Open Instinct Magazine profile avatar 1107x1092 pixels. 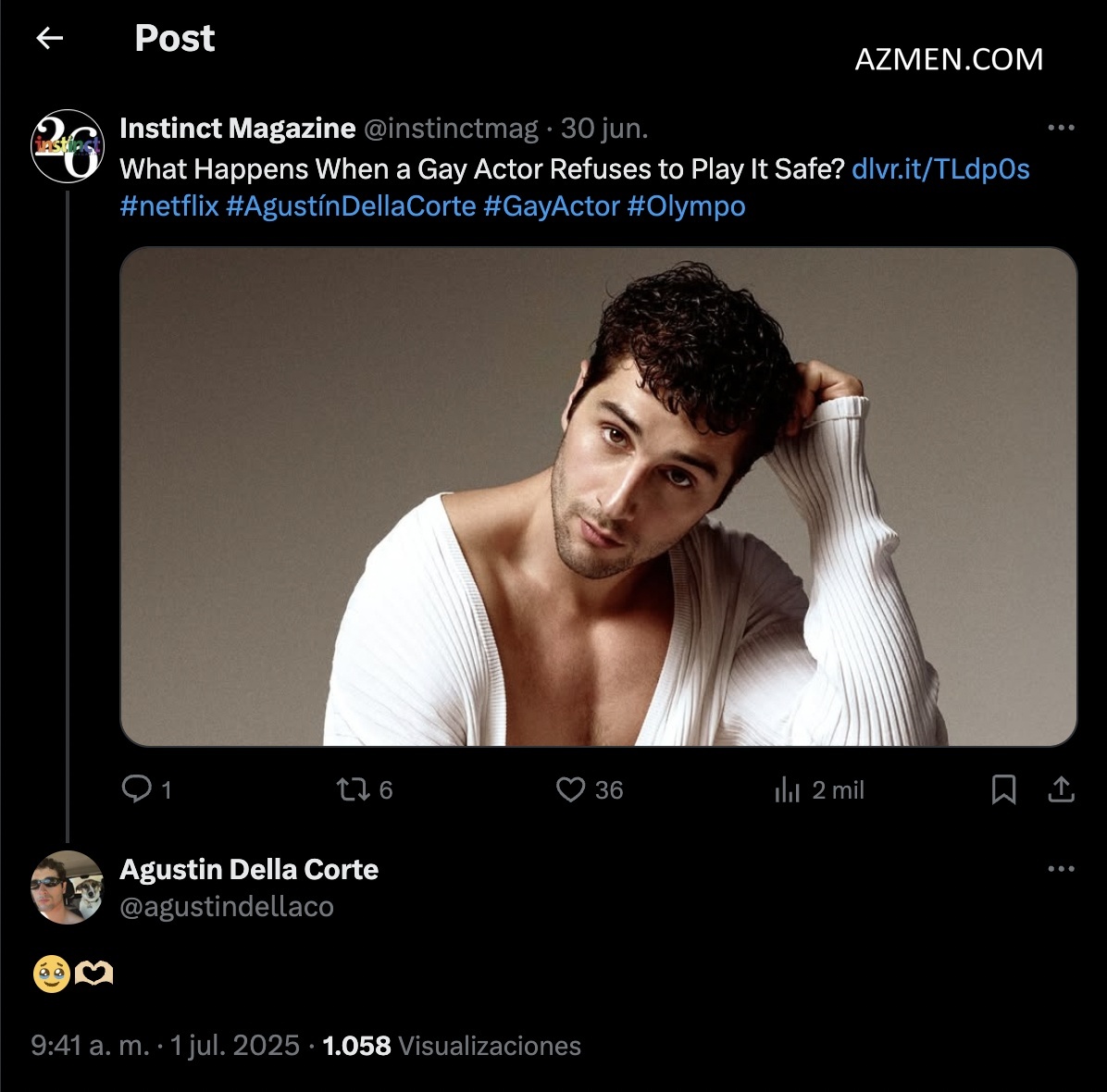tap(67, 145)
